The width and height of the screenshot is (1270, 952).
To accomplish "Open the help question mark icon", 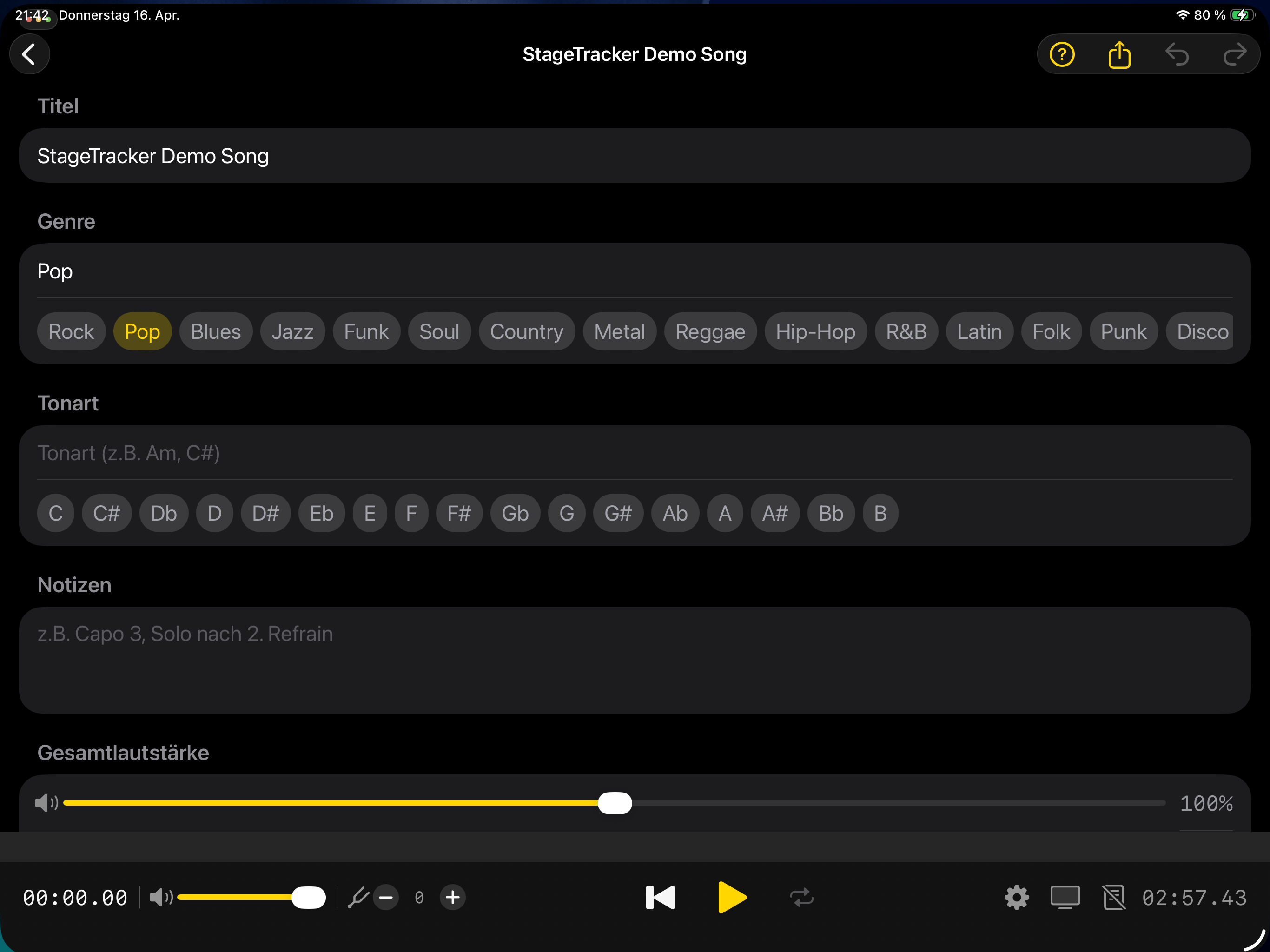I will (x=1062, y=54).
